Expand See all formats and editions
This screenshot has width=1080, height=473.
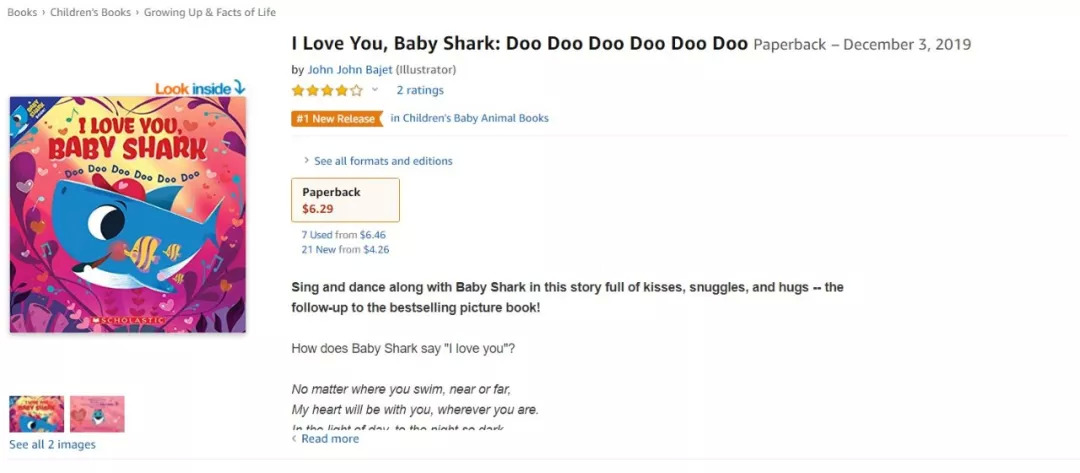click(382, 161)
